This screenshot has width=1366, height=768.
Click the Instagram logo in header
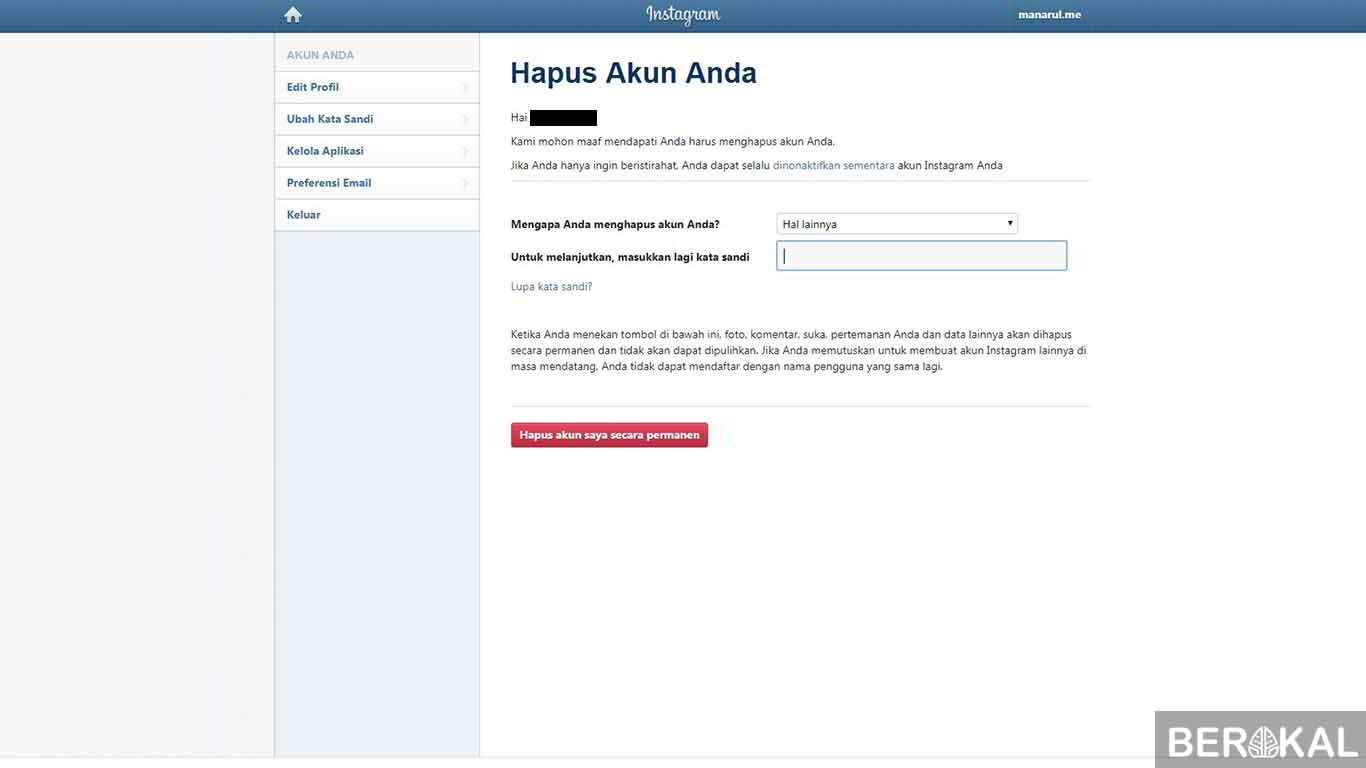point(683,15)
